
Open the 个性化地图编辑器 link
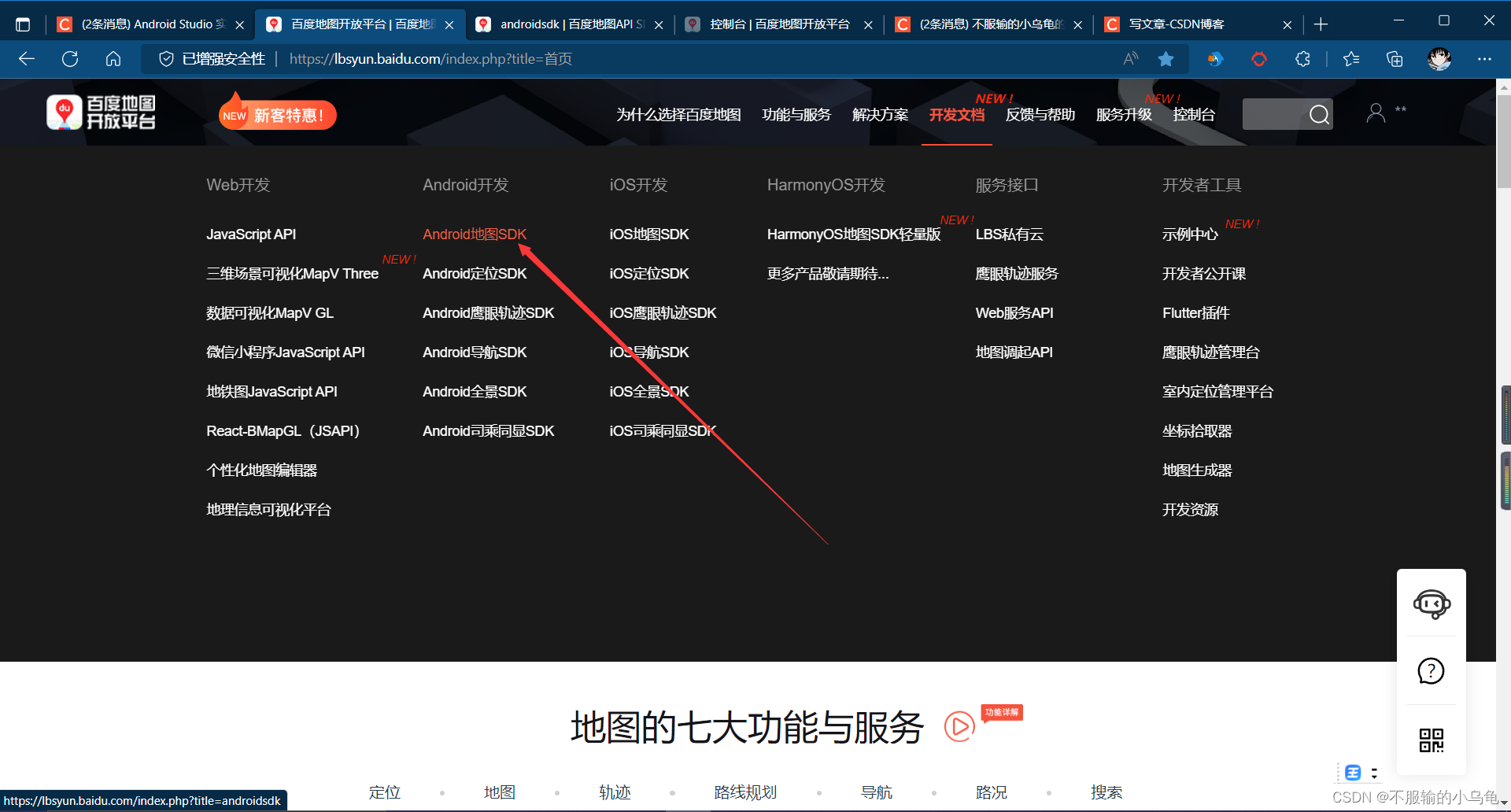[x=261, y=471]
